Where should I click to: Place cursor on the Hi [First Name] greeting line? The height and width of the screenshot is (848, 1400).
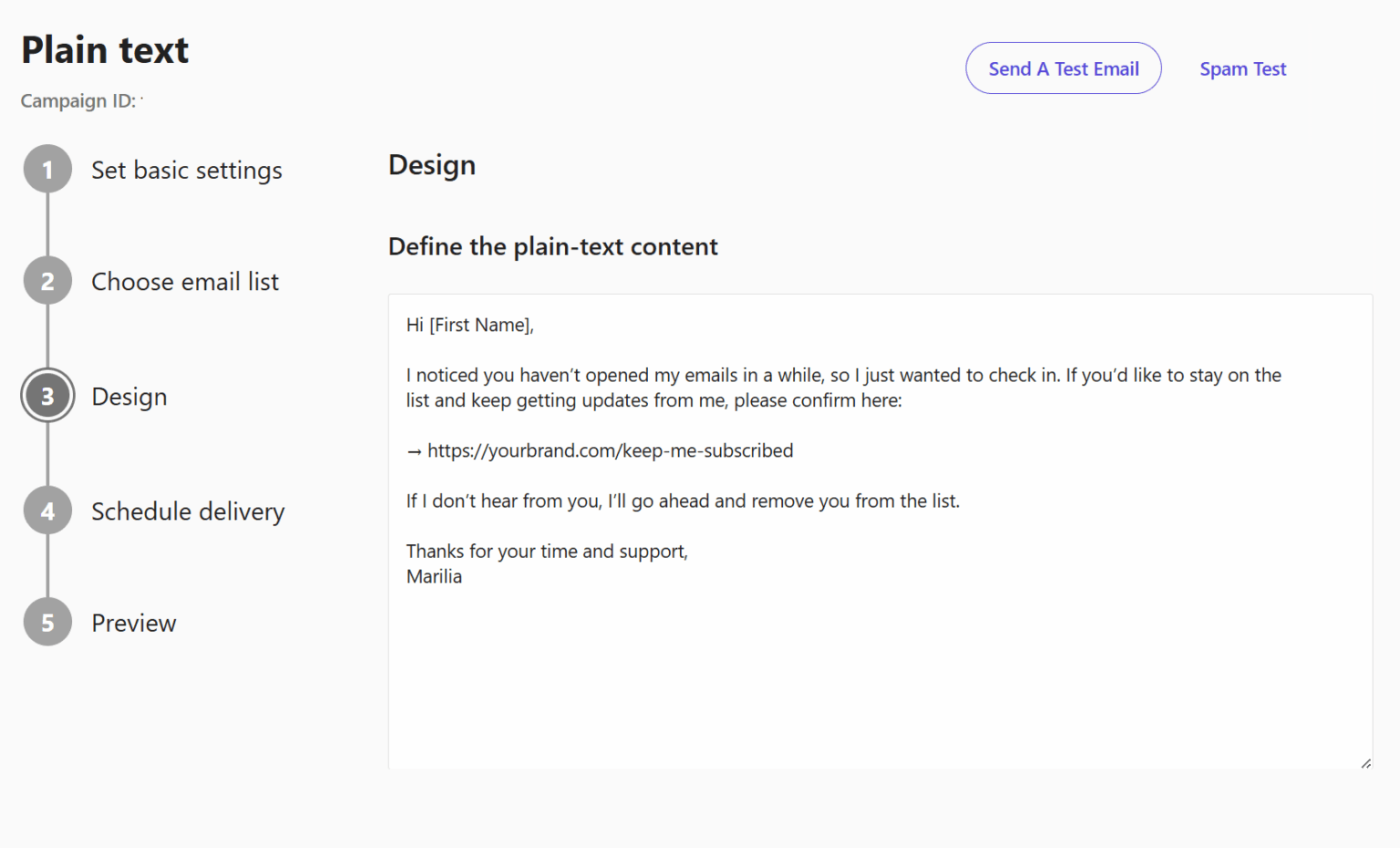pyautogui.click(x=469, y=324)
